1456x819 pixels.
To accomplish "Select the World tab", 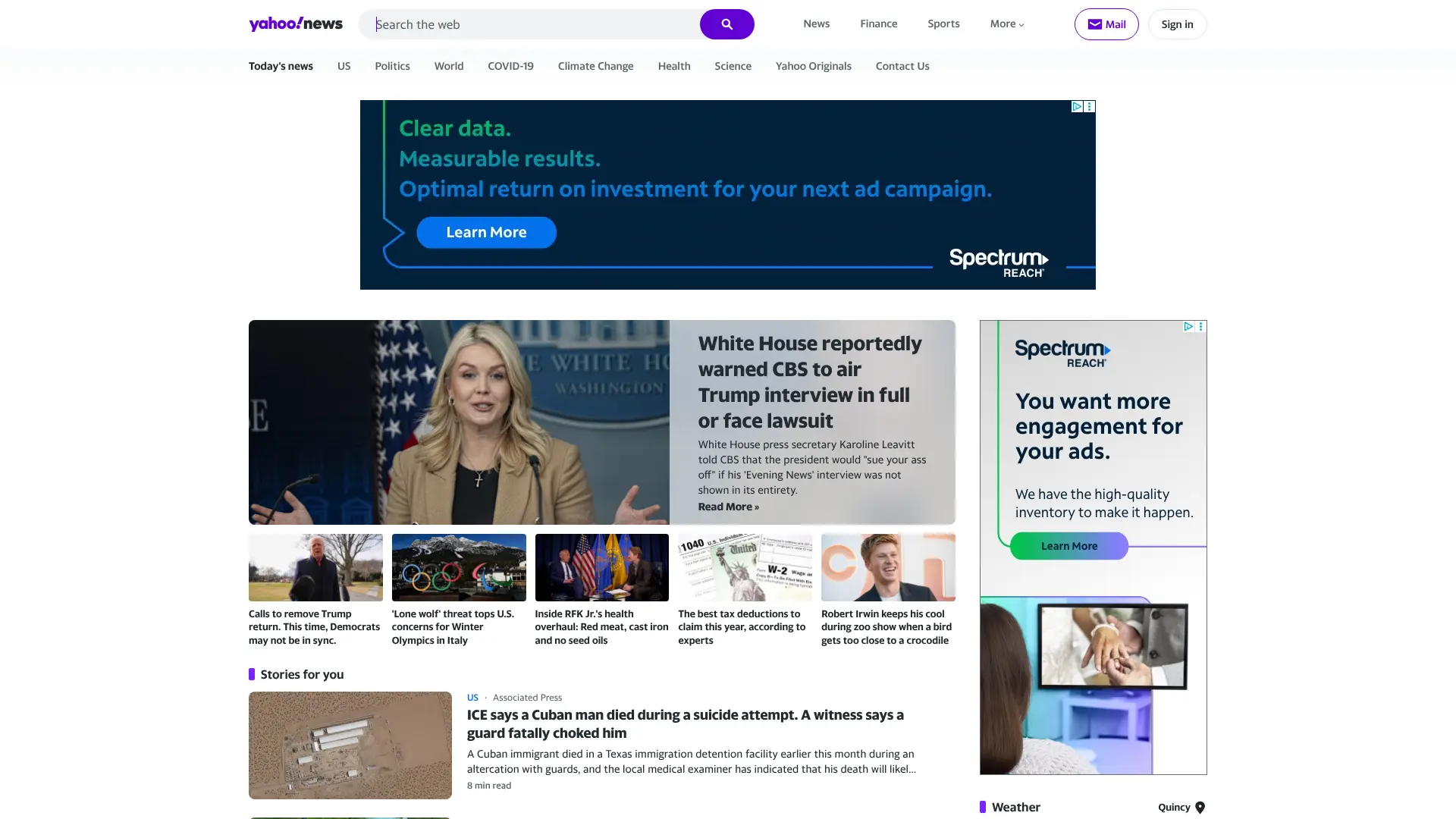I will click(x=449, y=66).
